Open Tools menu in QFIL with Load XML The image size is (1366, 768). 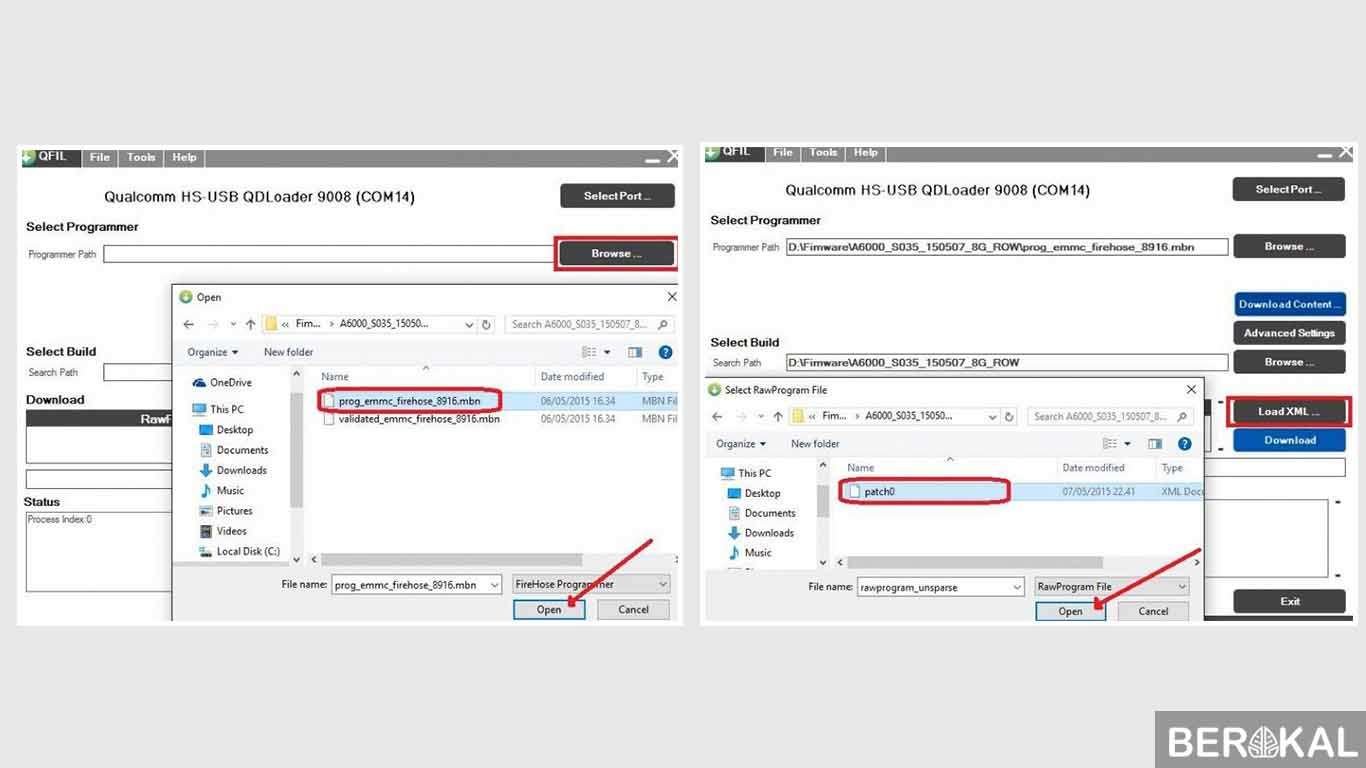pyautogui.click(x=824, y=152)
